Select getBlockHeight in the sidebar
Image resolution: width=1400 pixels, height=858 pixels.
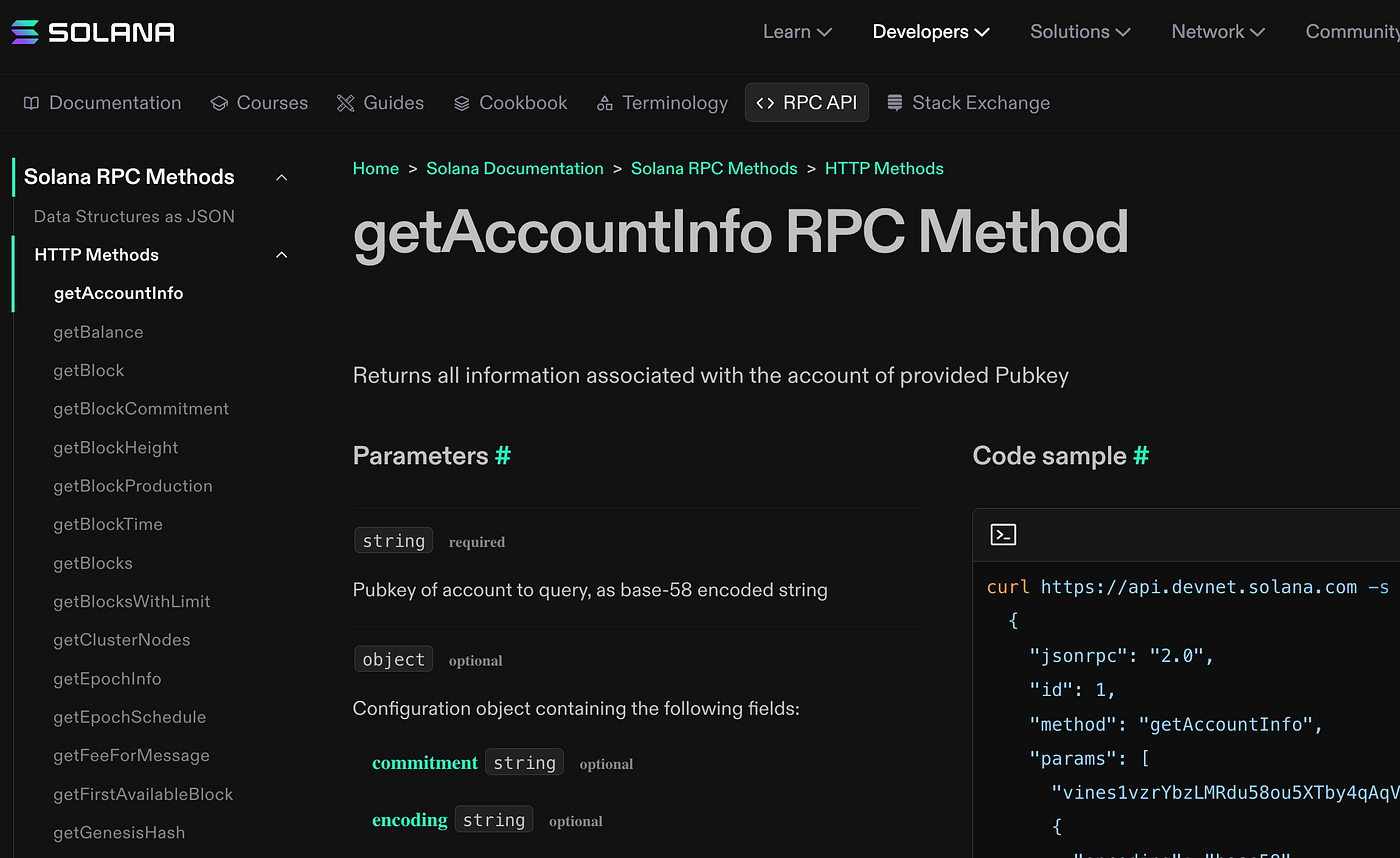click(116, 448)
